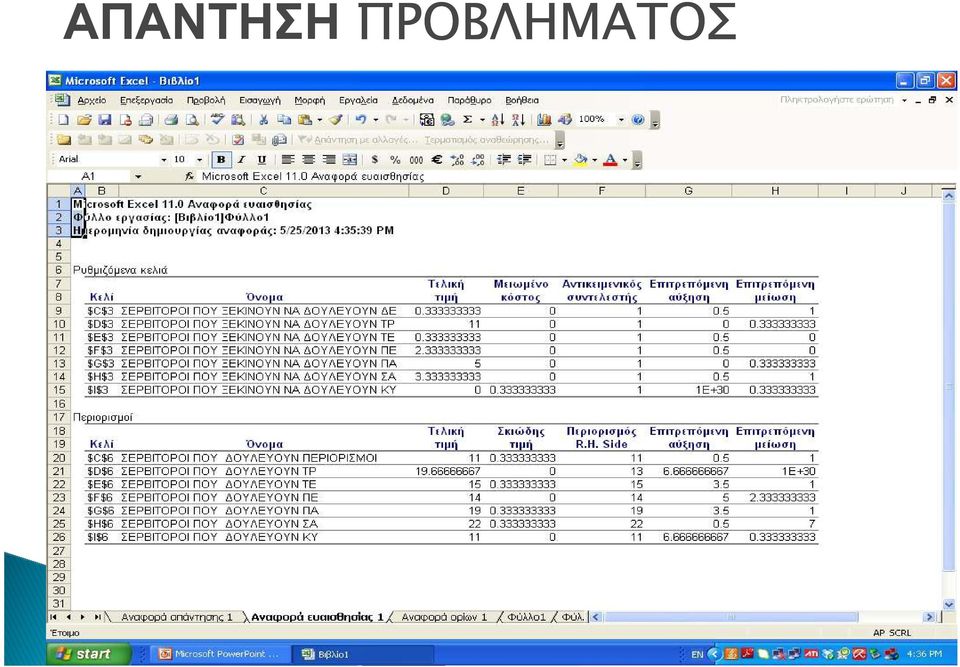Open the Borders dropdown arrow
960x667 pixels.
point(564,160)
